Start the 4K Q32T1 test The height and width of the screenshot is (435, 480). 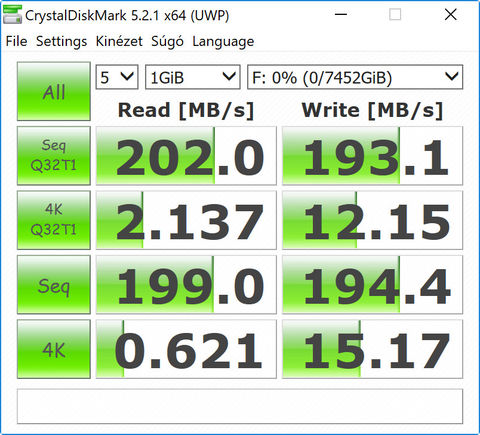pos(54,220)
